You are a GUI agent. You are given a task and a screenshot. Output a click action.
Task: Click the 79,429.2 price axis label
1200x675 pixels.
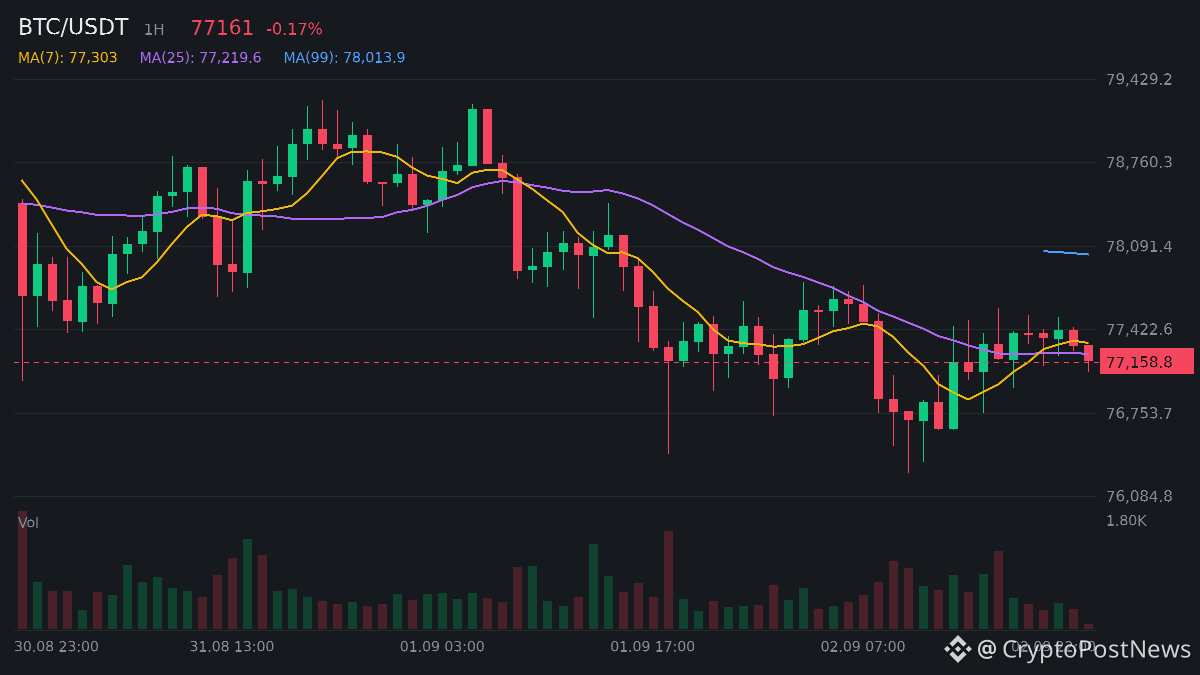[1139, 79]
